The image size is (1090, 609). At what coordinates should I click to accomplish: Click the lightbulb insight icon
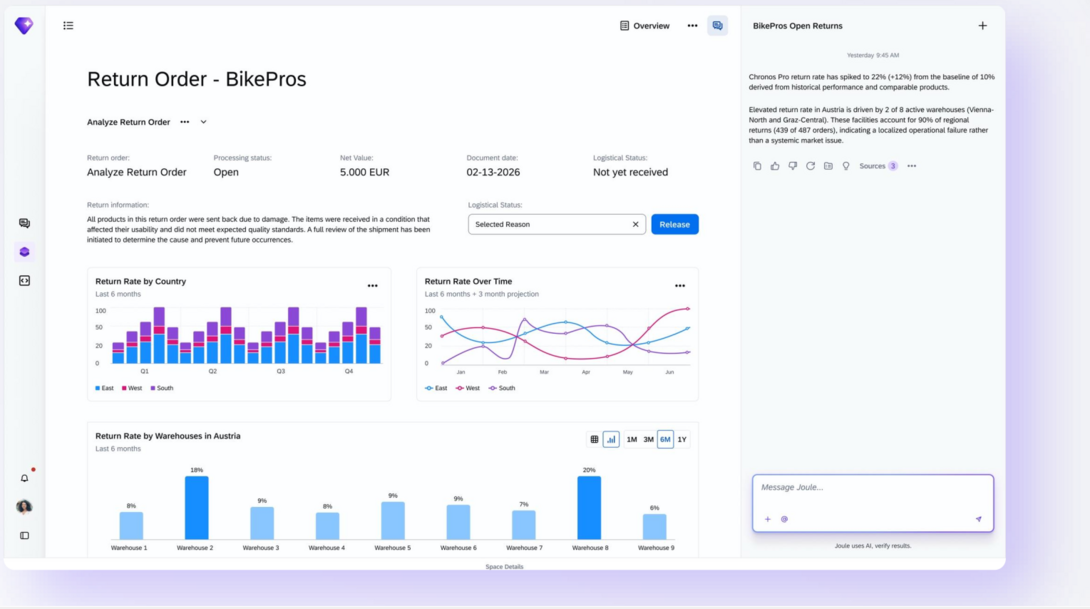[x=846, y=166]
